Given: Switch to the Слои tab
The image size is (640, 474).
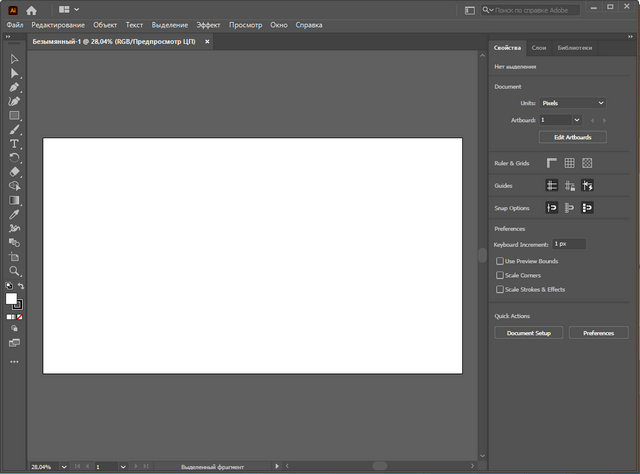Looking at the screenshot, I should coord(539,47).
